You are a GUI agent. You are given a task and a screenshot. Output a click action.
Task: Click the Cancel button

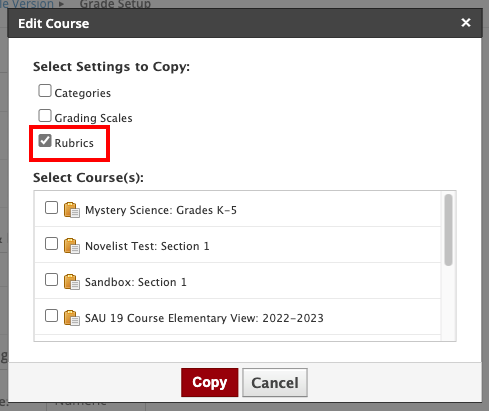(x=275, y=383)
